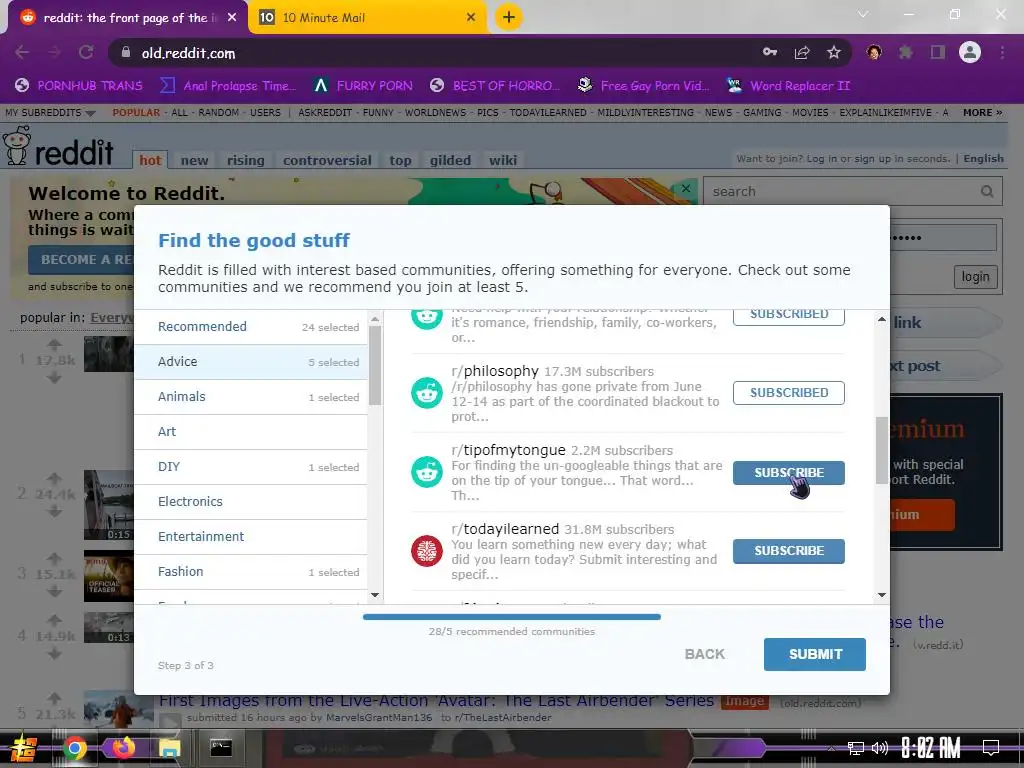Close the Welcome to Reddit banner
Screen dimensions: 1024x768
[x=686, y=189]
